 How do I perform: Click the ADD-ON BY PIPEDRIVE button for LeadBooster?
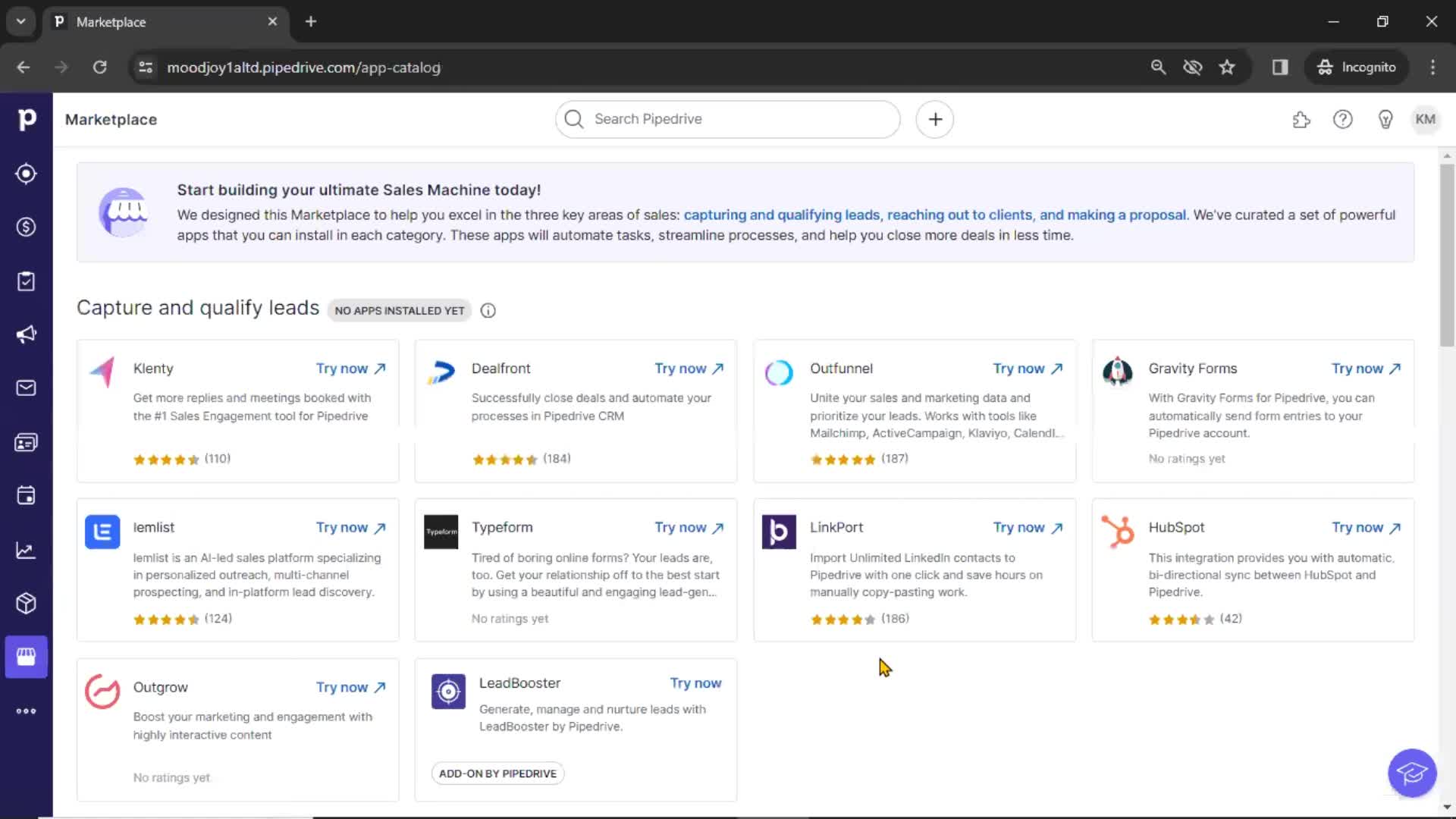click(497, 773)
